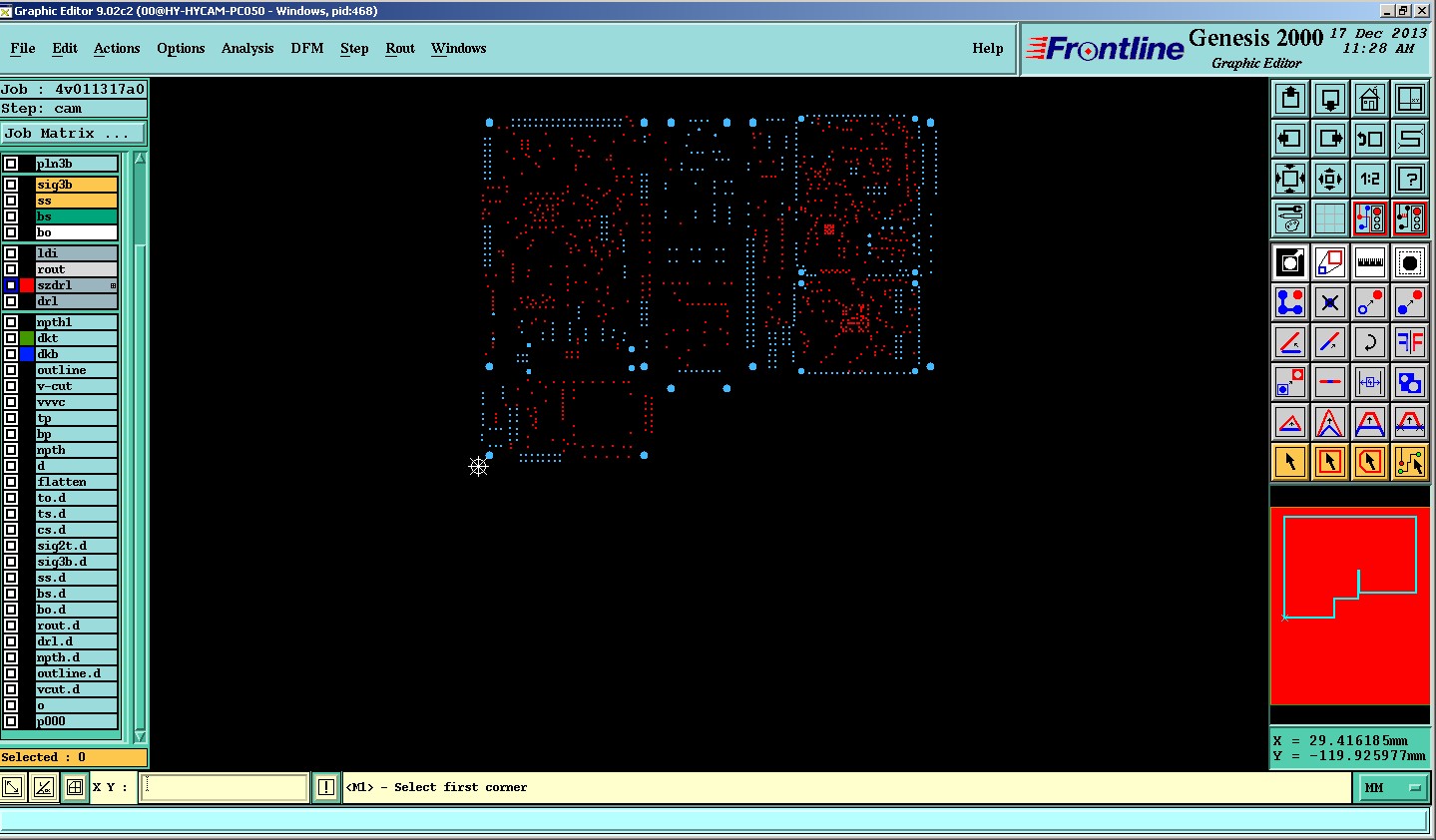This screenshot has width=1436, height=840.
Task: Click the green color swatch of dkt
Action: point(27,338)
